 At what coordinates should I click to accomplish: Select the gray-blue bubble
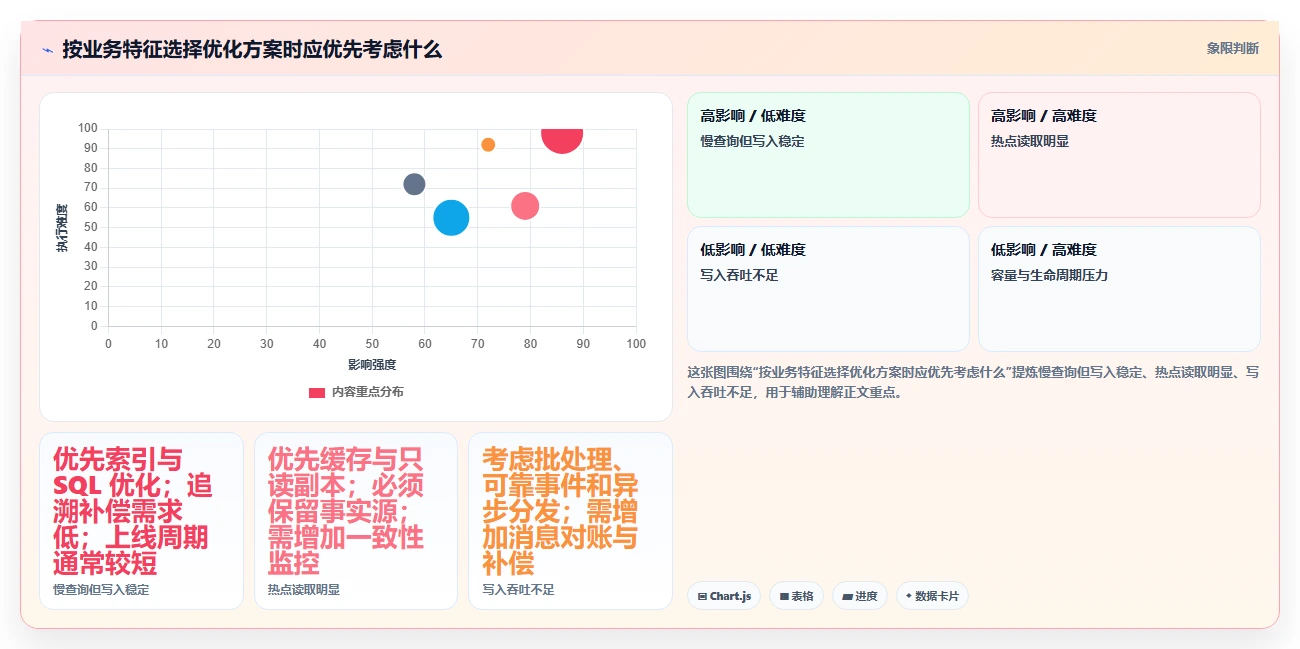tap(414, 184)
